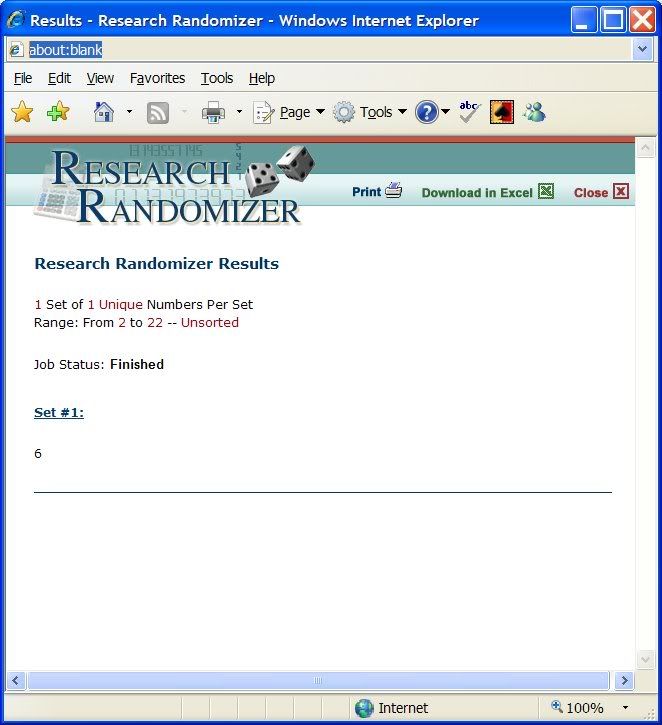This screenshot has width=662, height=725.
Task: Click the vertical scrollbar down arrow
Action: point(645,659)
